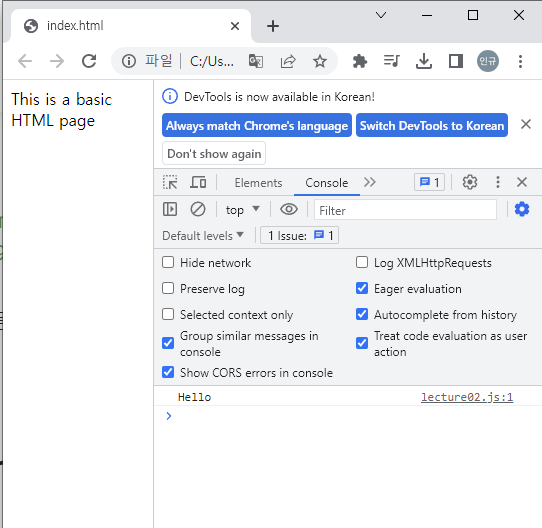Screen dimensions: 542x528
Task: Focus the console Filter field
Action: [405, 210]
